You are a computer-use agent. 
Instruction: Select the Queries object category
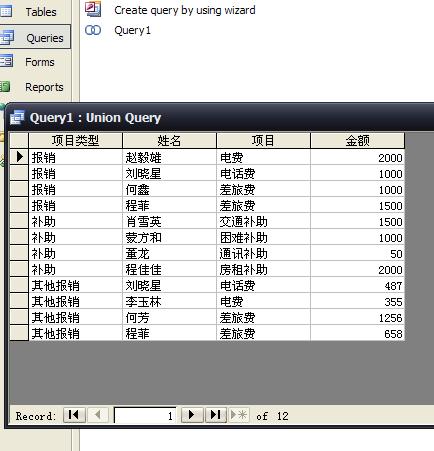pos(35,37)
